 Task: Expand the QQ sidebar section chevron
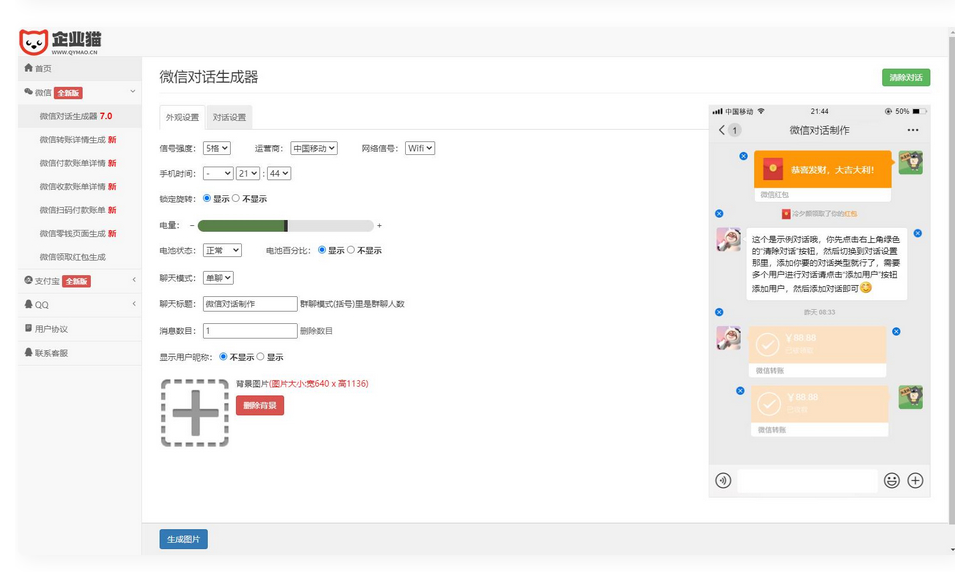click(x=134, y=304)
